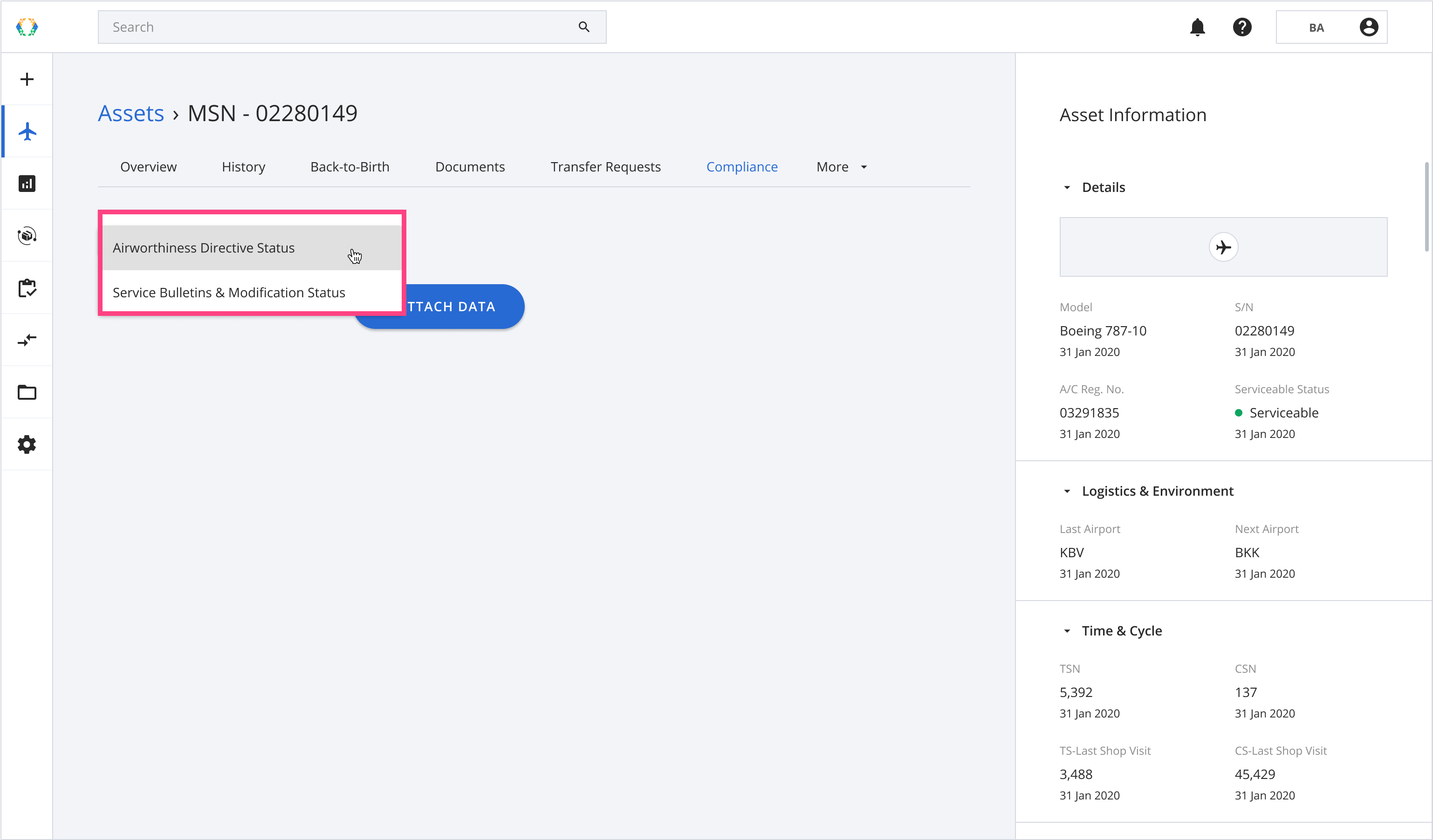Switch to the Overview tab
The height and width of the screenshot is (840, 1433).
tap(148, 166)
